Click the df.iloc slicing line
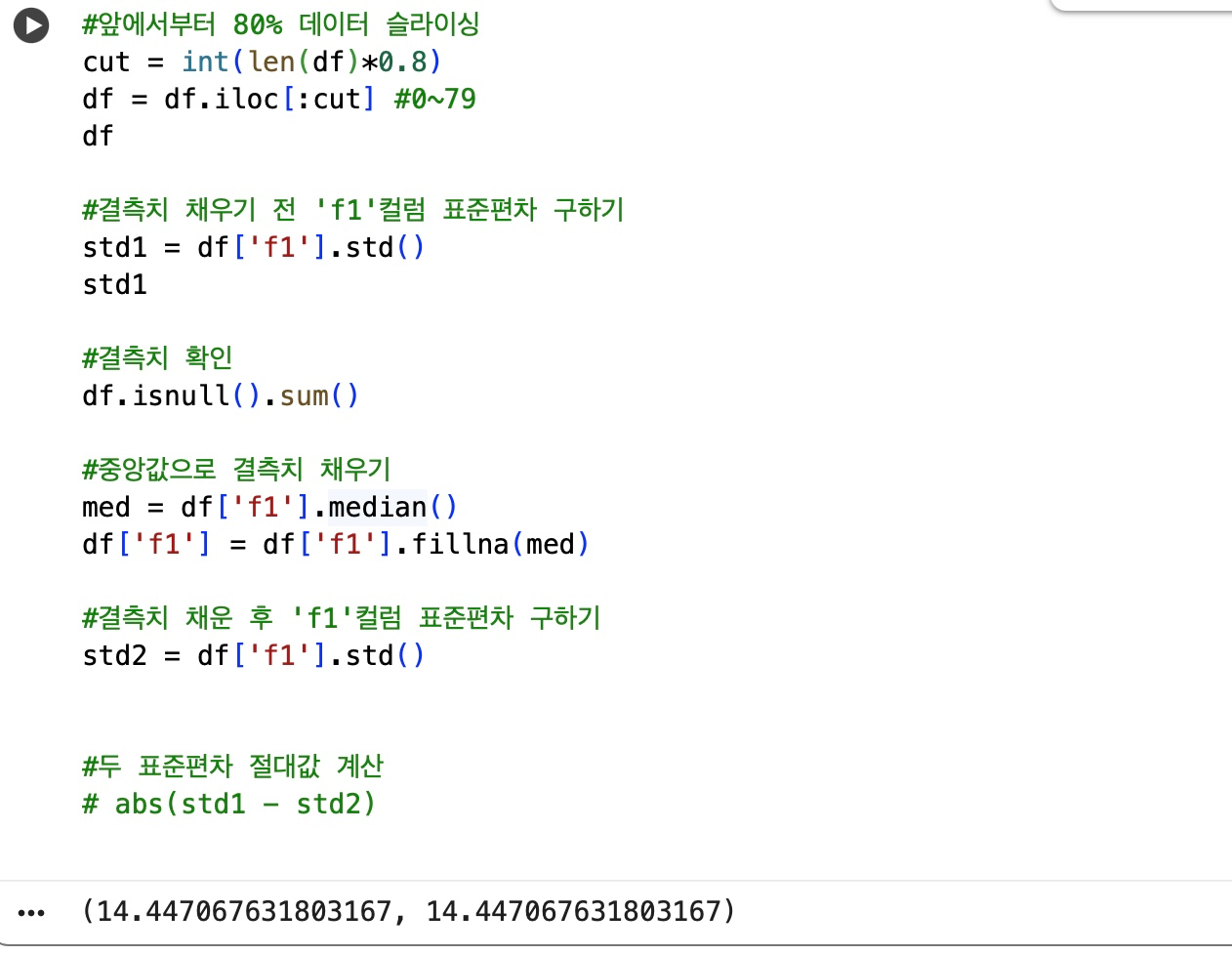The height and width of the screenshot is (955, 1232). click(278, 98)
